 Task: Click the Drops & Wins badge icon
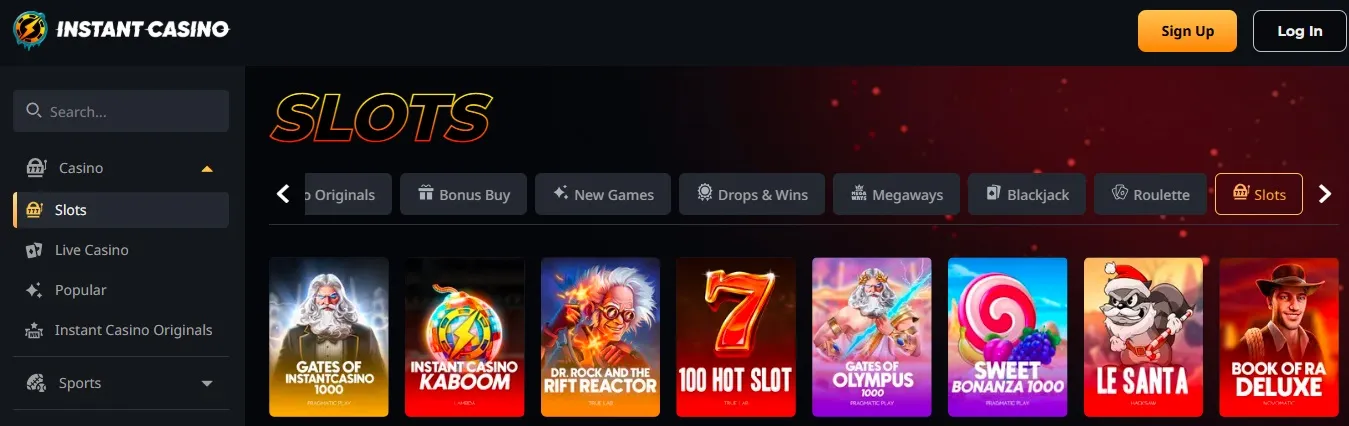[x=704, y=194]
